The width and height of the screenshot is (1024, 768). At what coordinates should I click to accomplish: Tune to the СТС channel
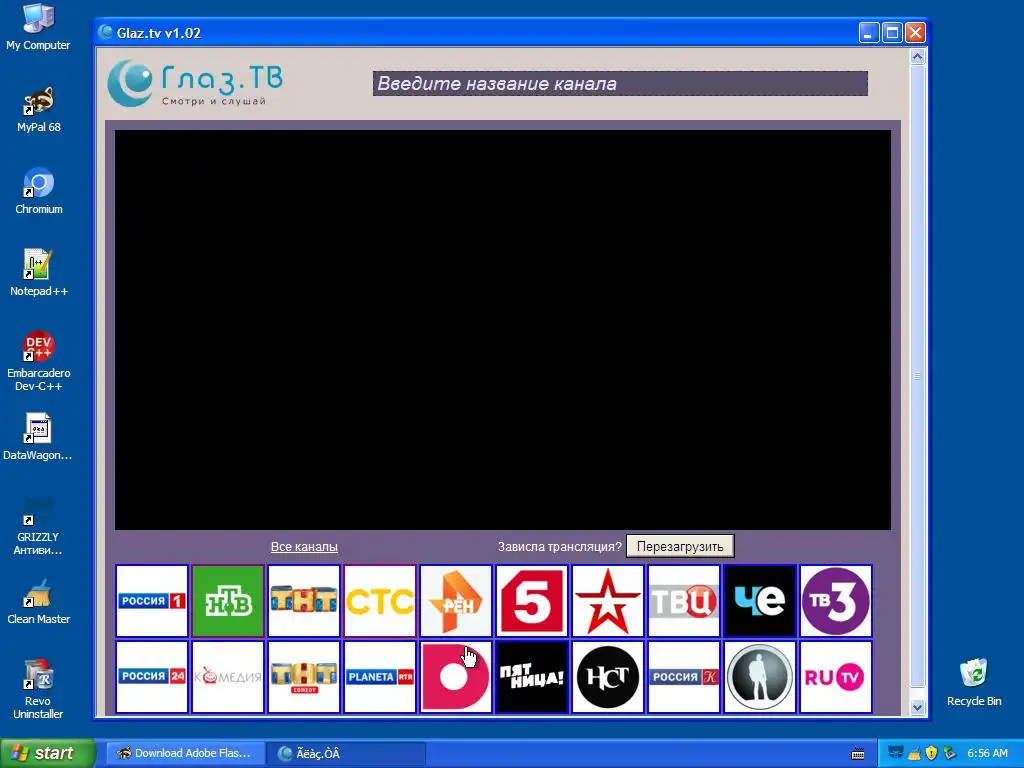pos(379,601)
